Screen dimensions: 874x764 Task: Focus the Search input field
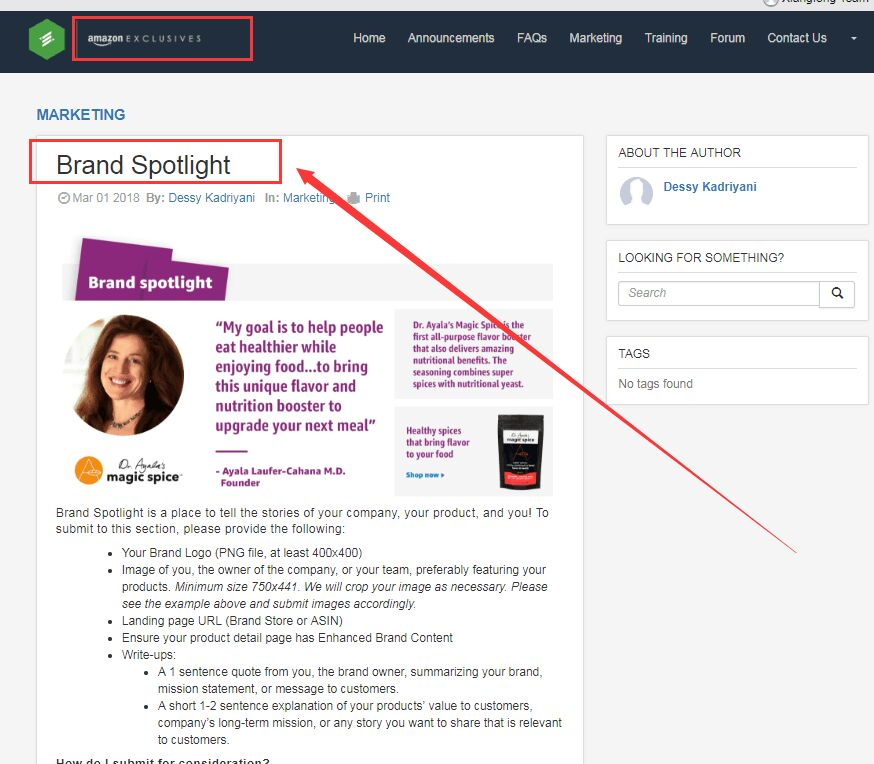pyautogui.click(x=718, y=293)
